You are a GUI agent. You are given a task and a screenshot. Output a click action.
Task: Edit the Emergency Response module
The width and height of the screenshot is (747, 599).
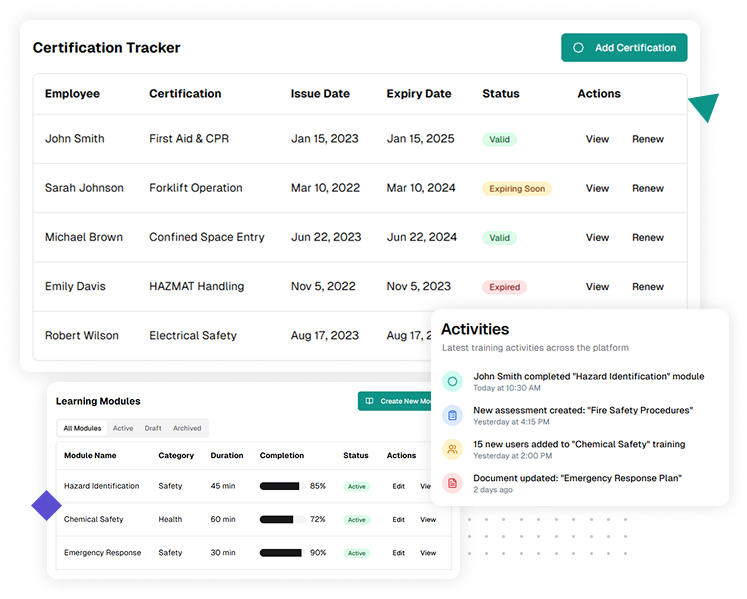[399, 553]
